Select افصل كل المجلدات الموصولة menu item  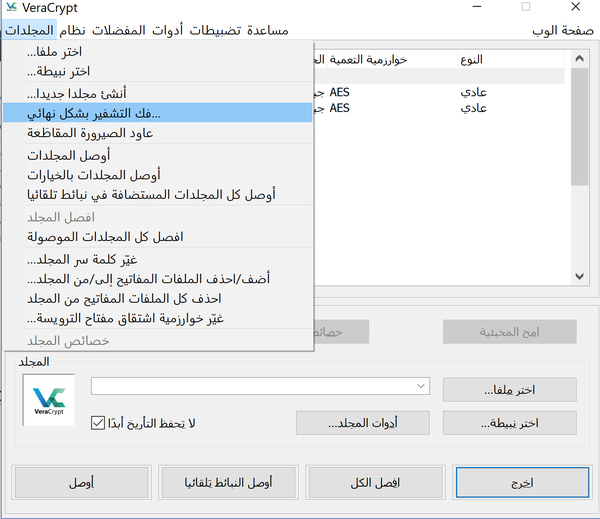coord(158,237)
